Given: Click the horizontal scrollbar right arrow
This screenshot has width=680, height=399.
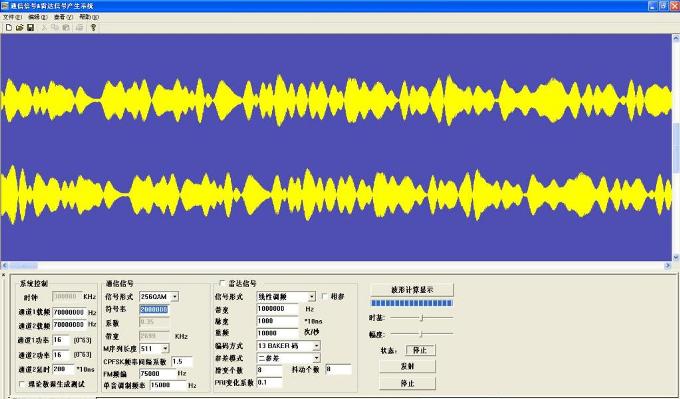Looking at the screenshot, I should [x=667, y=265].
